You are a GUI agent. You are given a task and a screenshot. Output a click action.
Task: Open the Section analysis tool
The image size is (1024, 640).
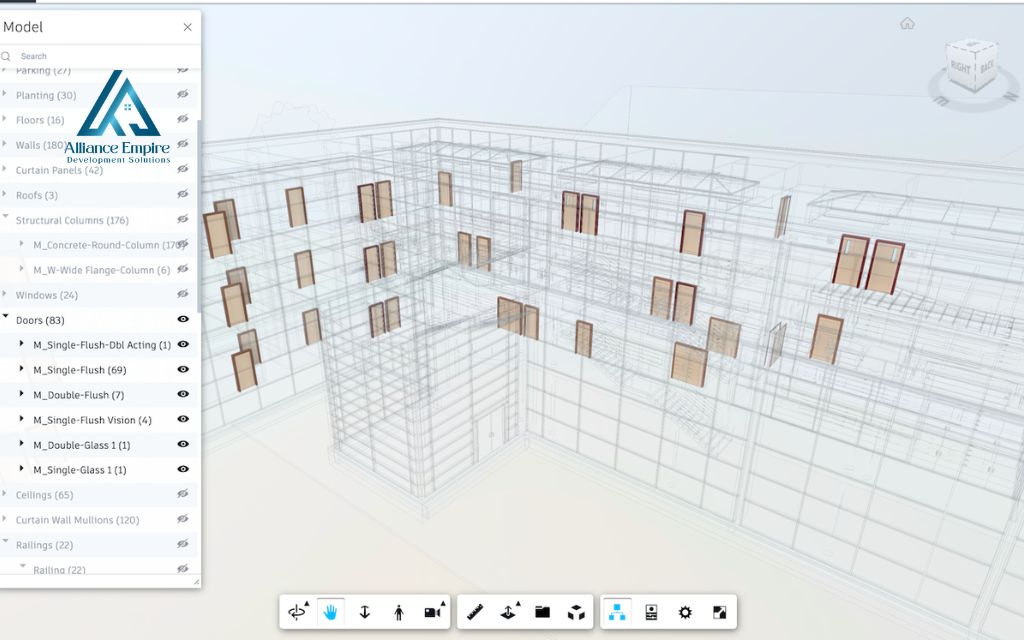(x=509, y=612)
